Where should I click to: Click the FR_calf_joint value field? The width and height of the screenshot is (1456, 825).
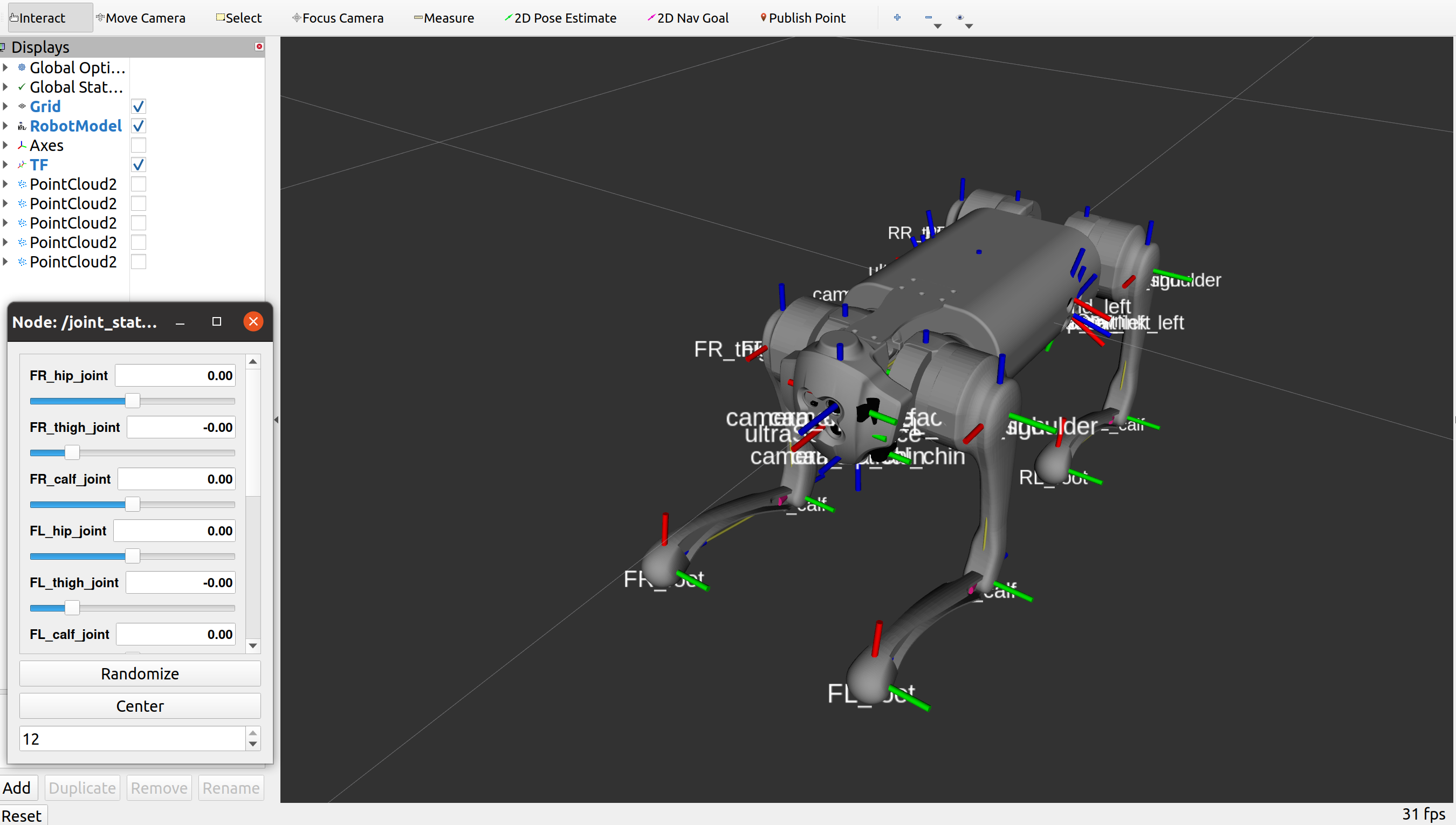tap(176, 479)
